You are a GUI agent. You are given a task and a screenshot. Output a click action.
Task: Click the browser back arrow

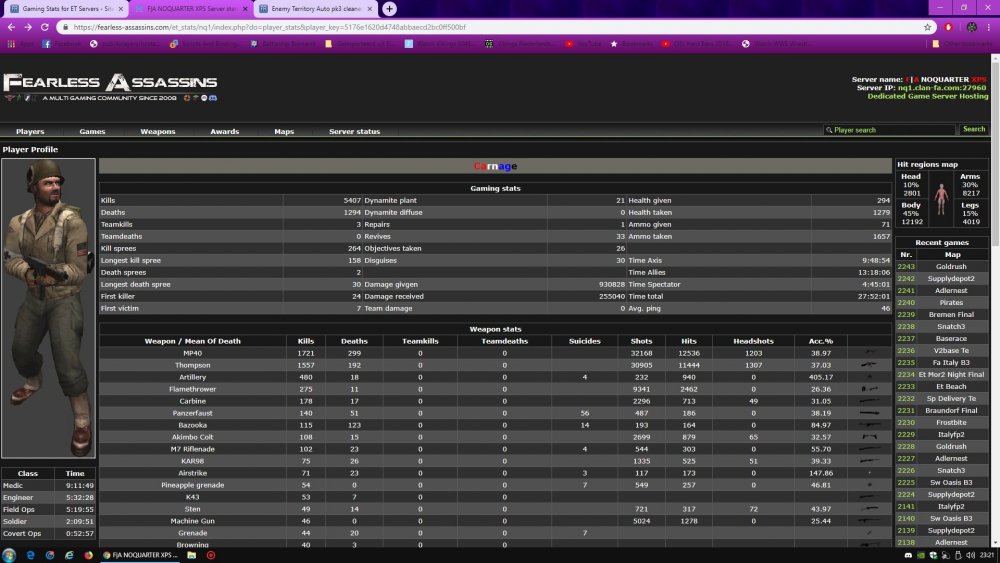tap(11, 27)
